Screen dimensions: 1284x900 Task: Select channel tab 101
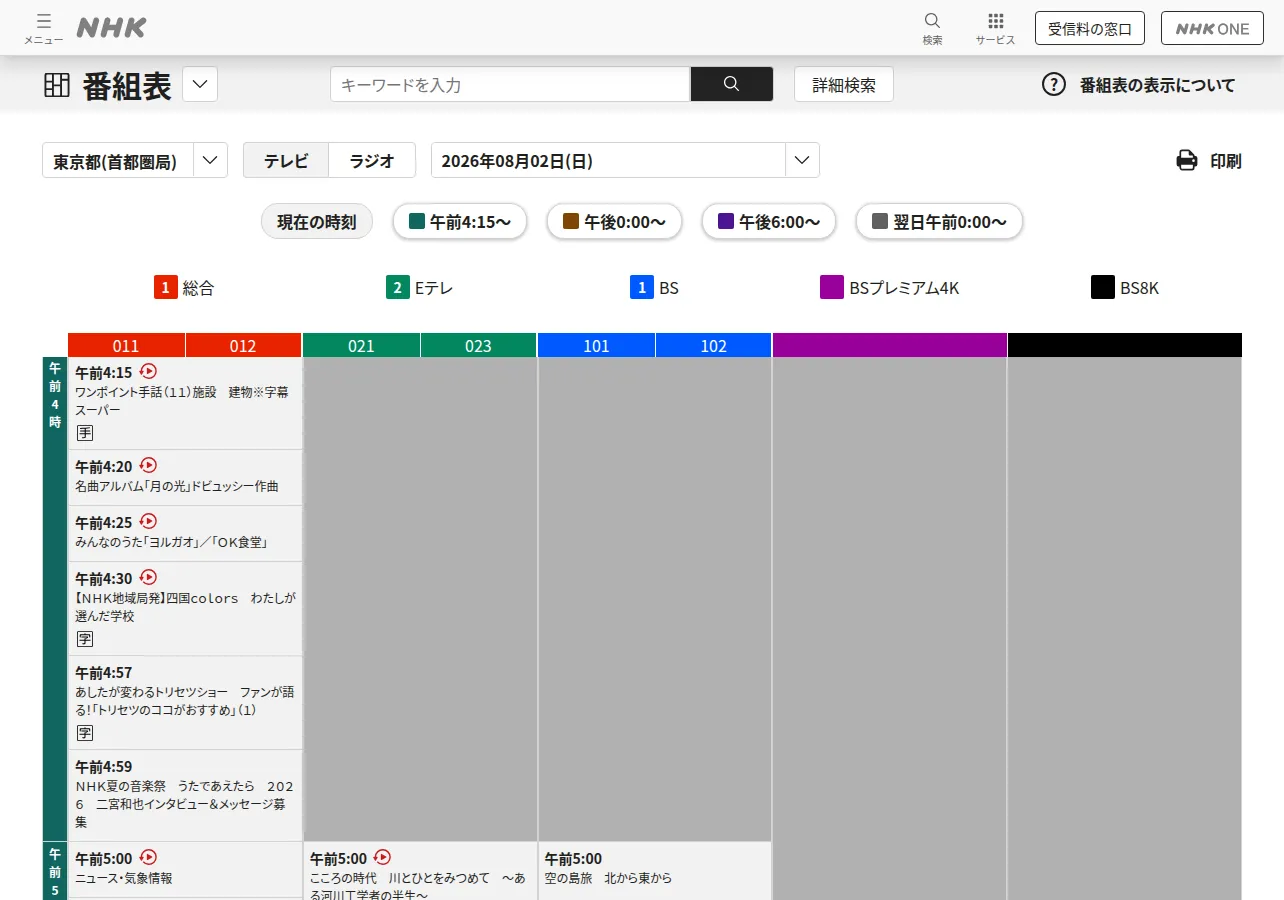pos(596,345)
